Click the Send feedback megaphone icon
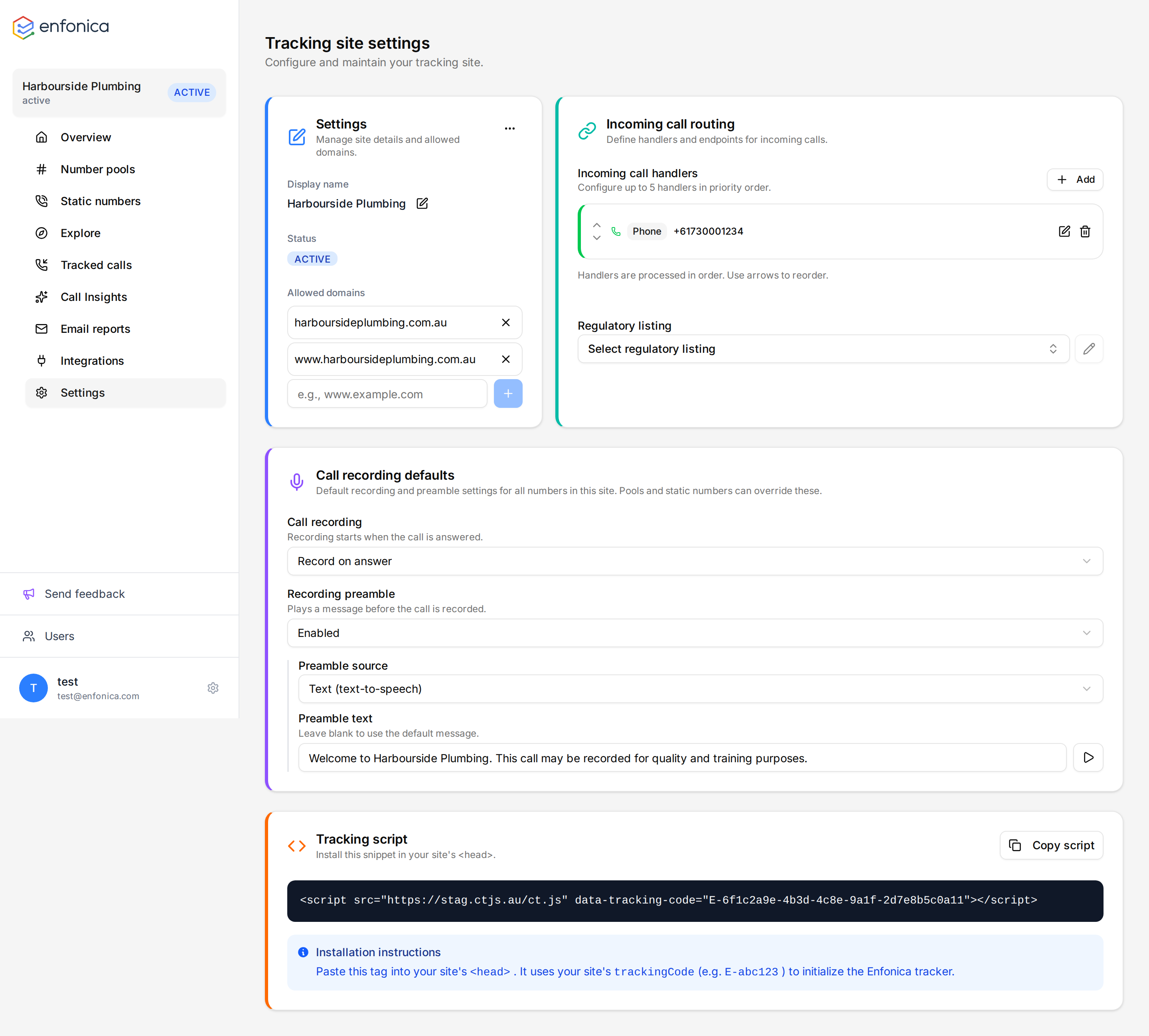This screenshot has height=1036, width=1149. tap(29, 594)
